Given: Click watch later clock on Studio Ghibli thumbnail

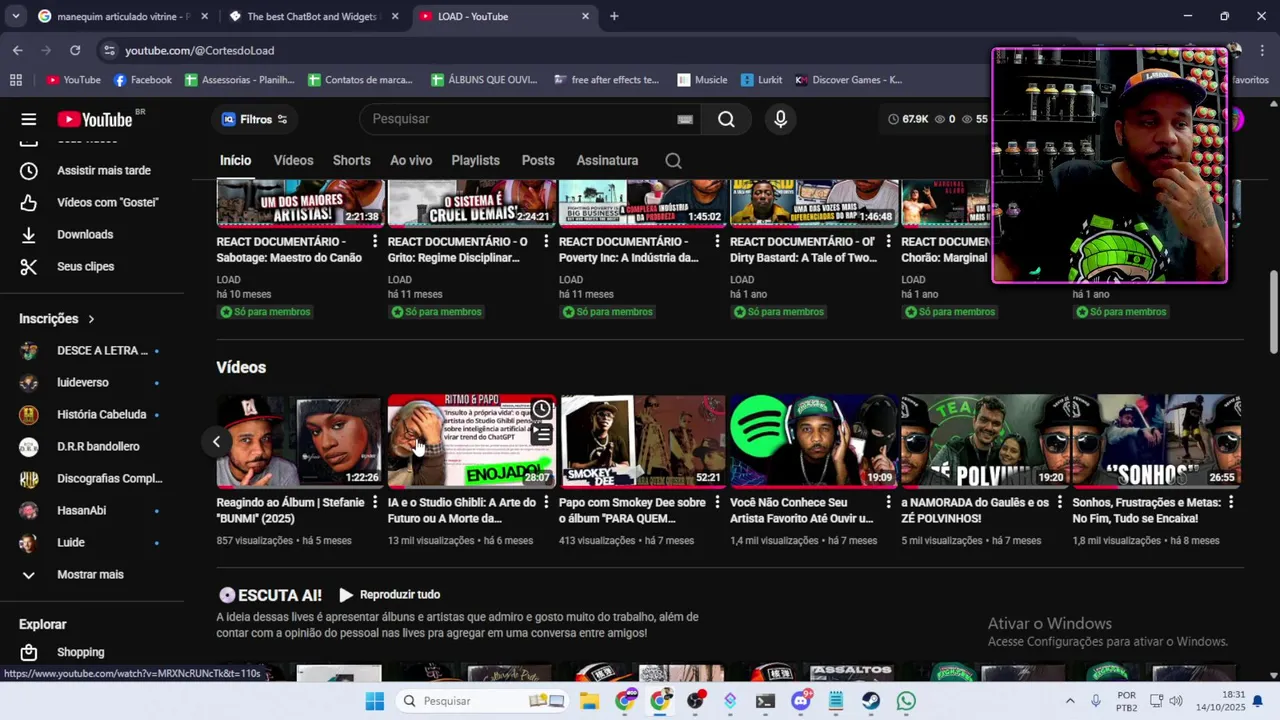Looking at the screenshot, I should coord(541,409).
